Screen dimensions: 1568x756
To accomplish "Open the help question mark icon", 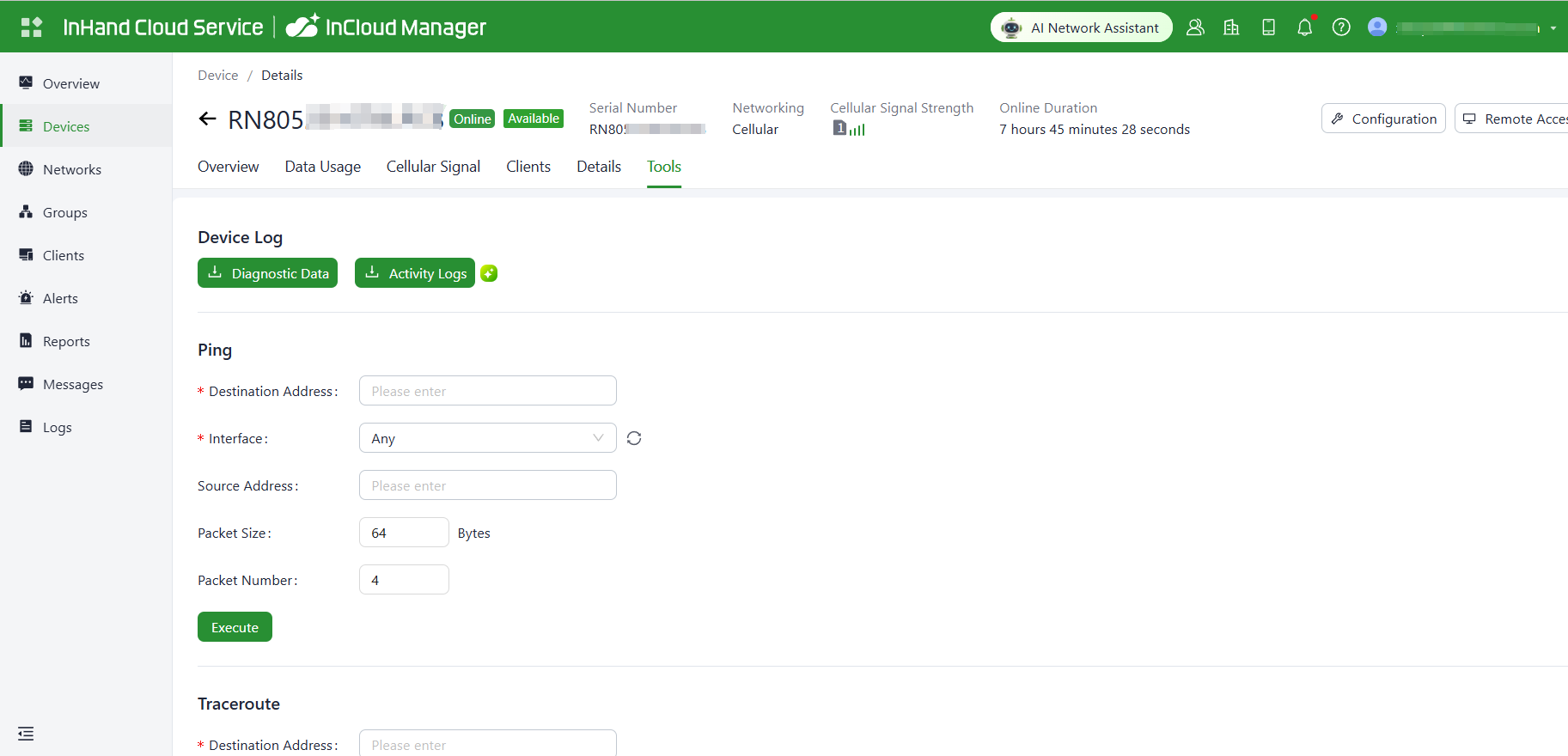I will pos(1340,27).
